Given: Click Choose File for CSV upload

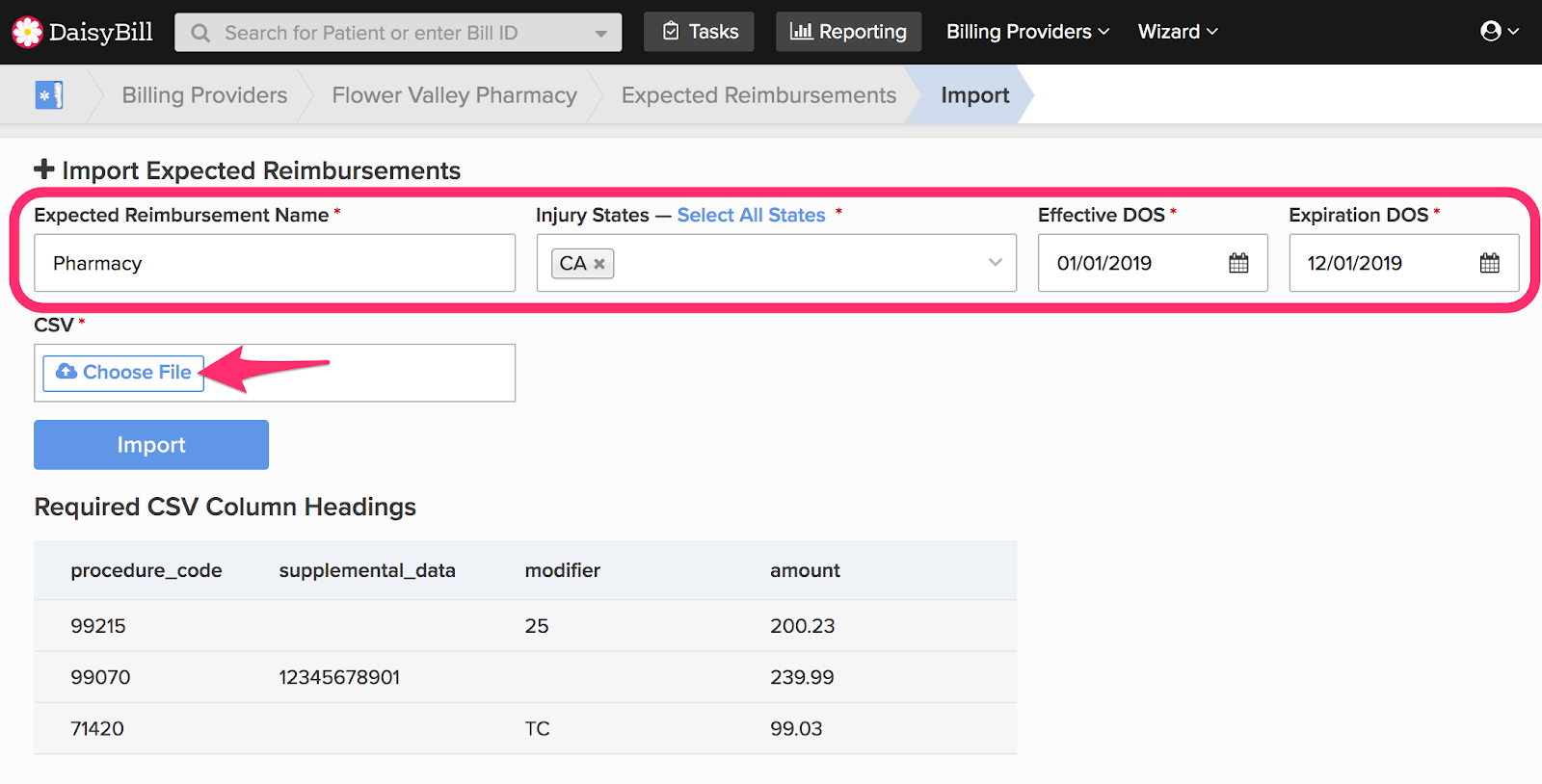Looking at the screenshot, I should click(123, 373).
